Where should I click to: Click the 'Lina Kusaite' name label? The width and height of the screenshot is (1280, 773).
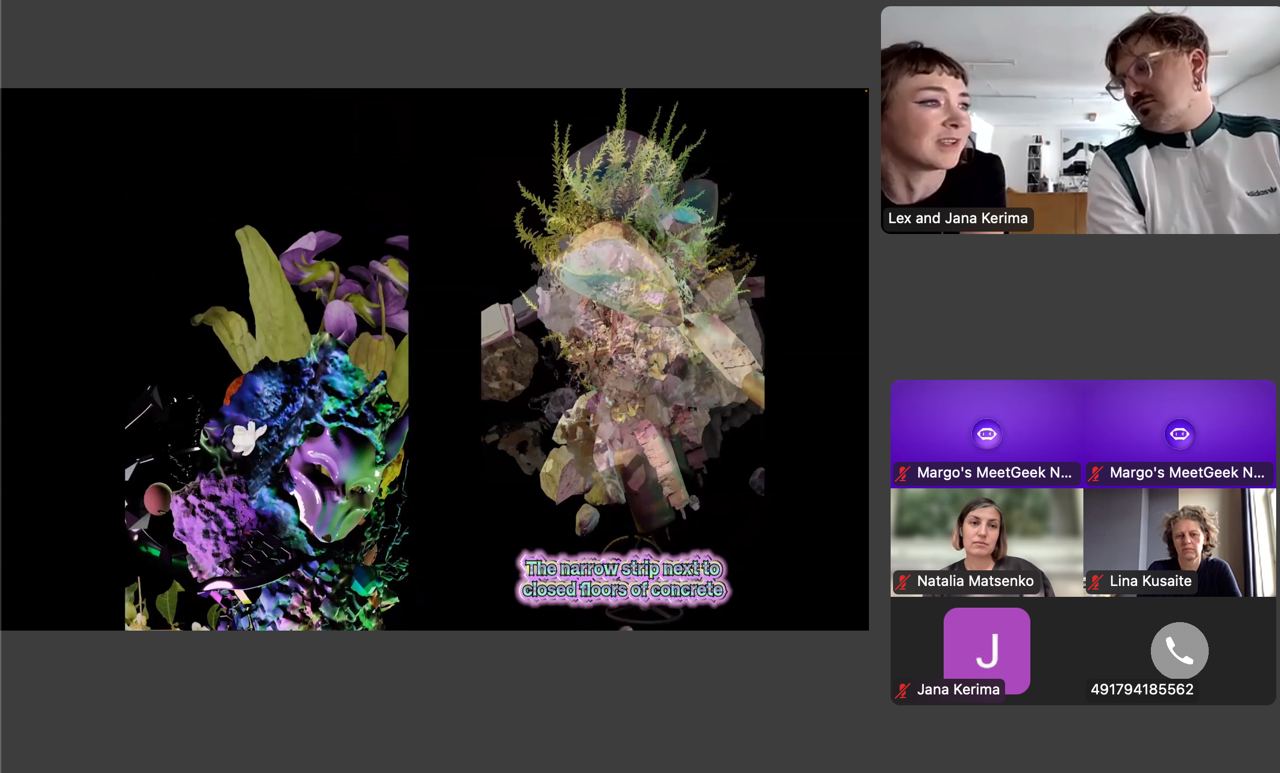tap(1150, 581)
